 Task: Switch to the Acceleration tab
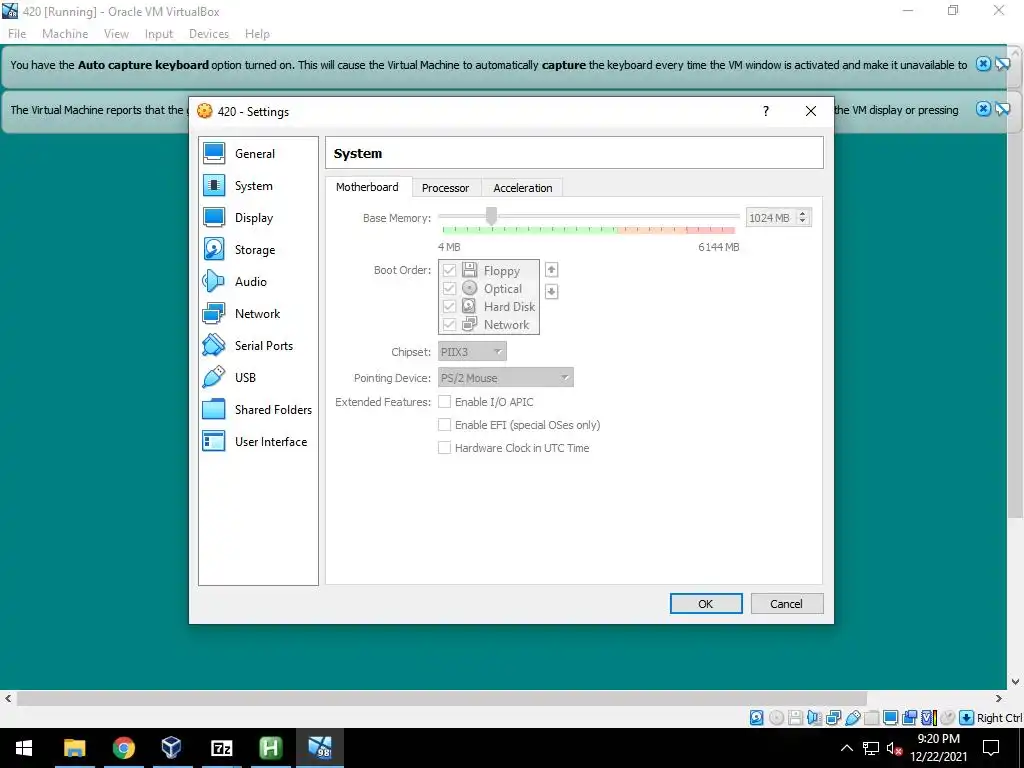click(x=522, y=187)
